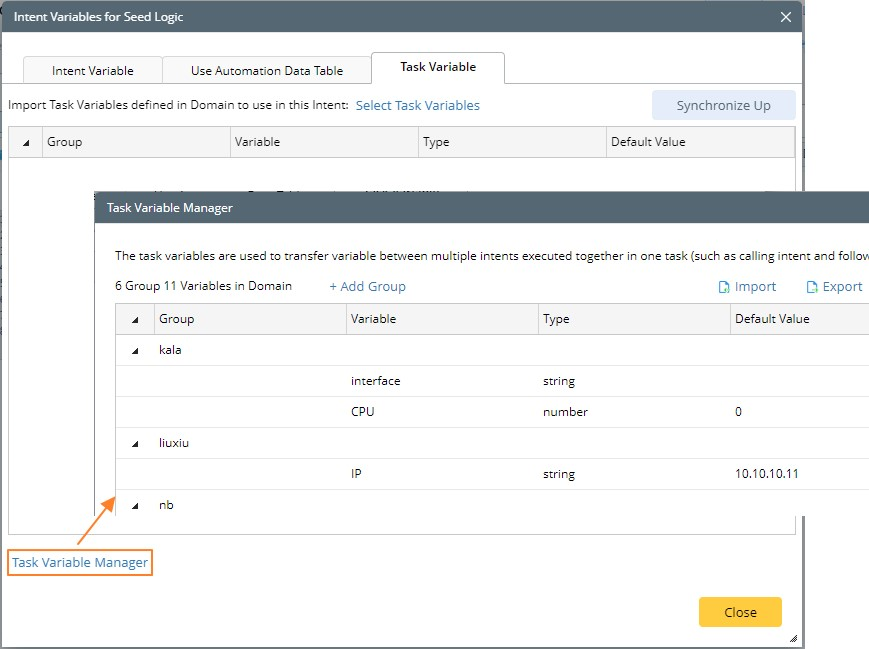Click the Import icon in Task Variable Manager
Viewport: 869px width, 649px height.
(x=724, y=287)
